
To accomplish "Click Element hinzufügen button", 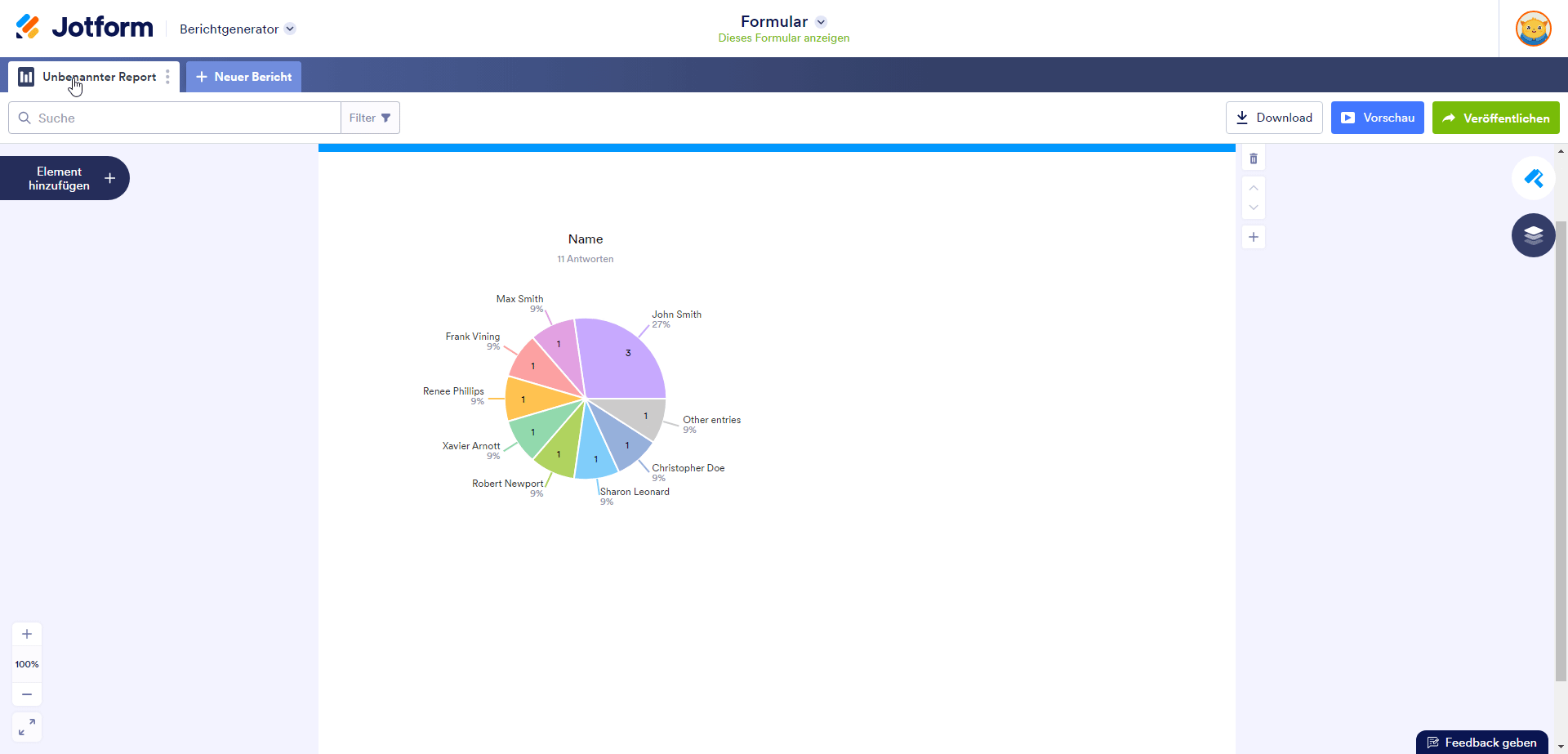I will [65, 178].
